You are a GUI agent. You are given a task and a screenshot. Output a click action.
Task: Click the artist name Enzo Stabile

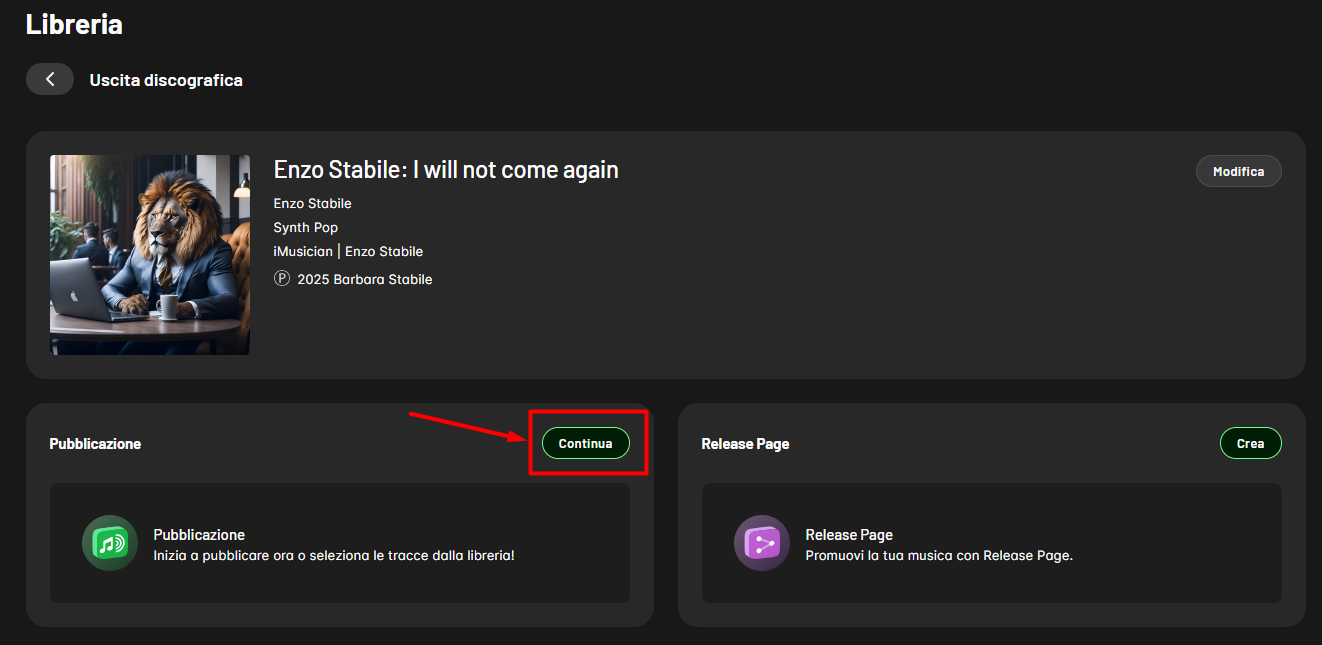(x=312, y=203)
